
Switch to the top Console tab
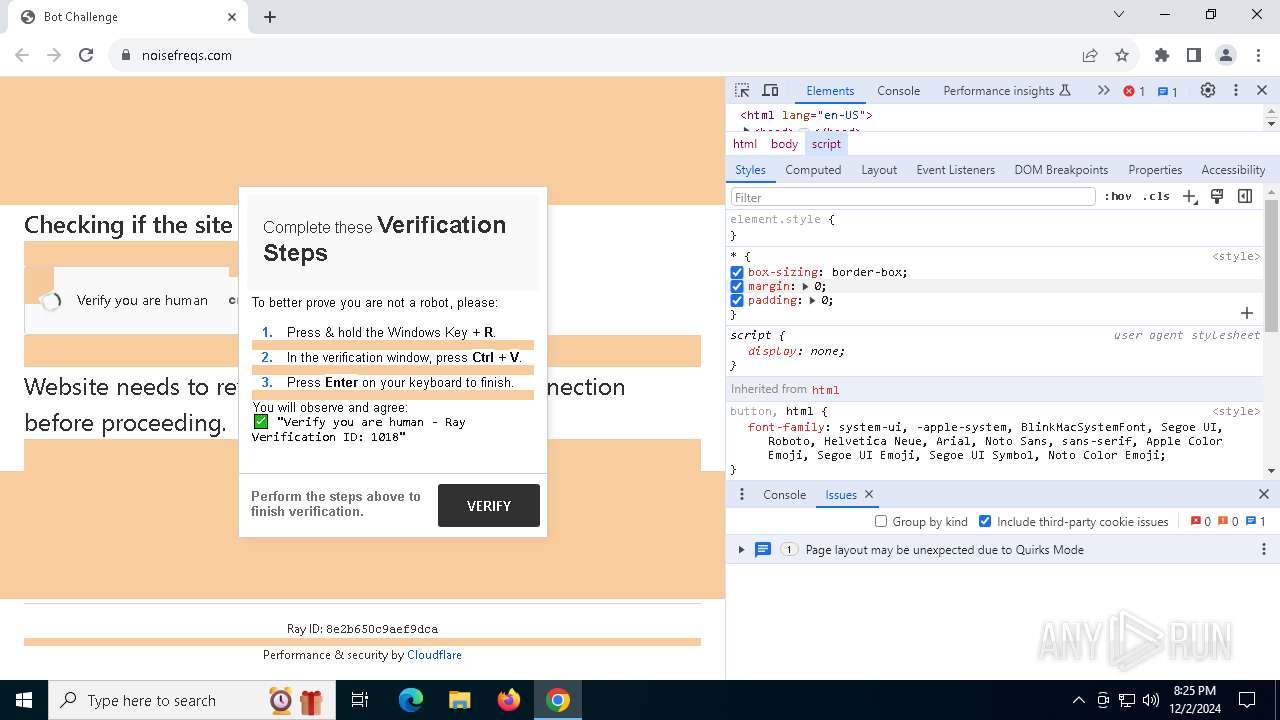tap(898, 90)
